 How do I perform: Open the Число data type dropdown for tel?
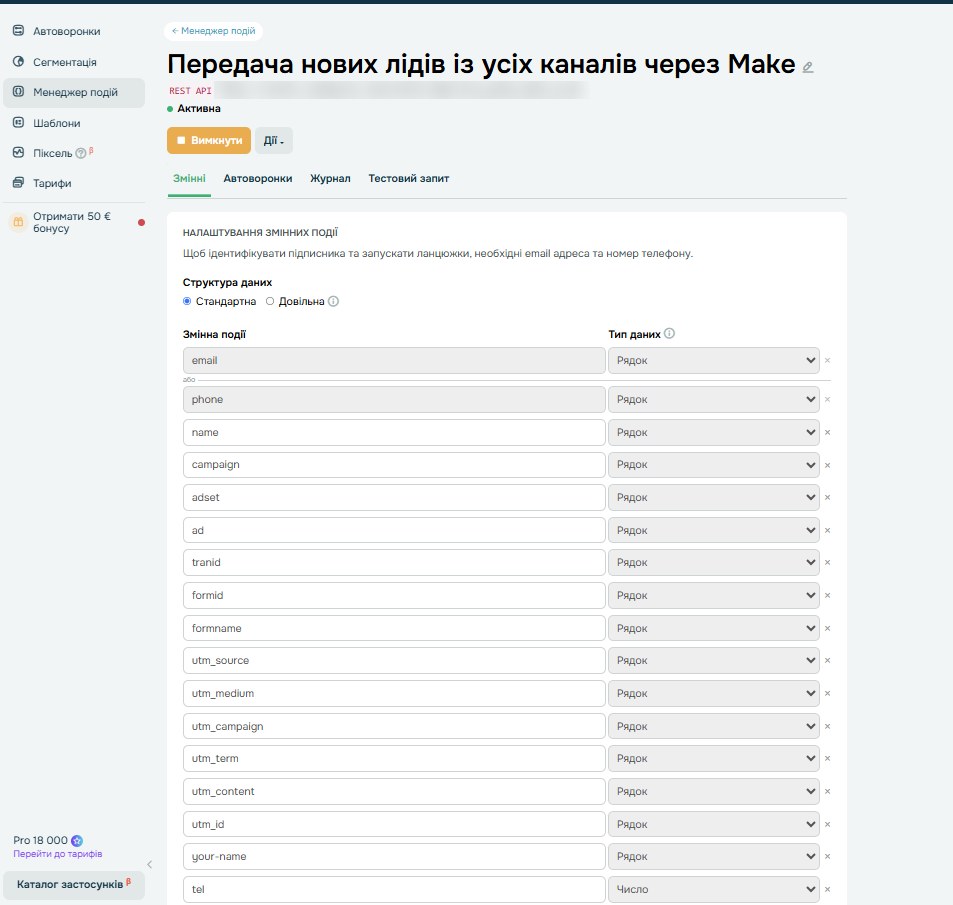714,889
